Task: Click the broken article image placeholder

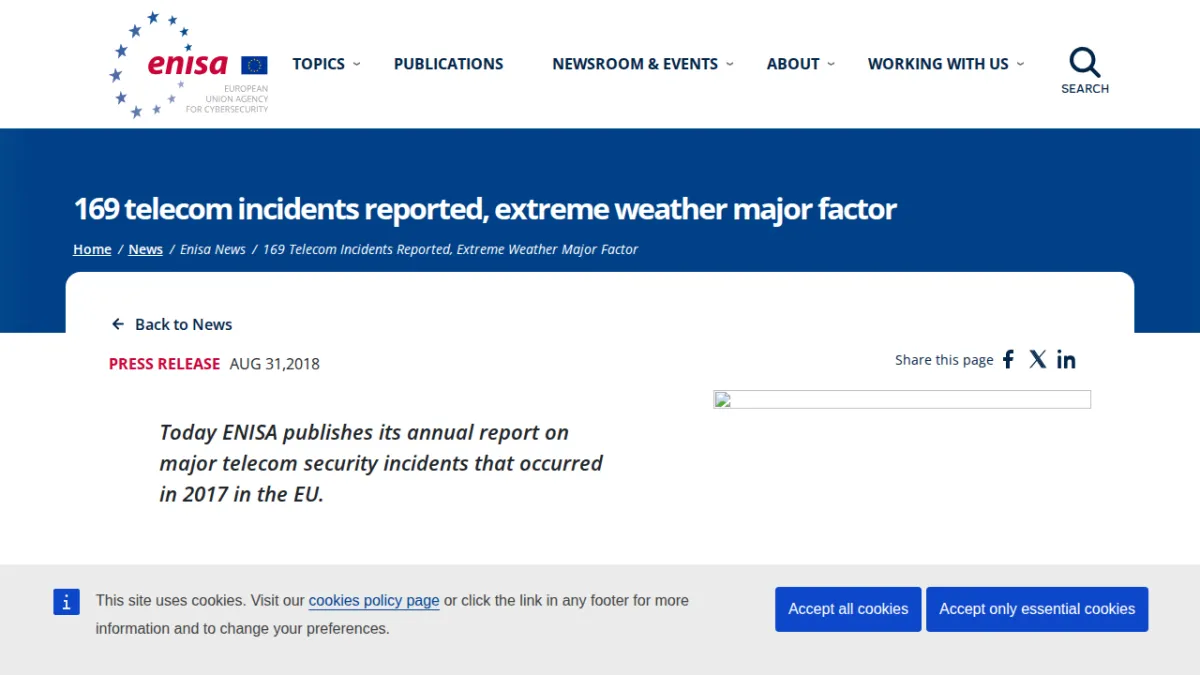Action: click(902, 400)
